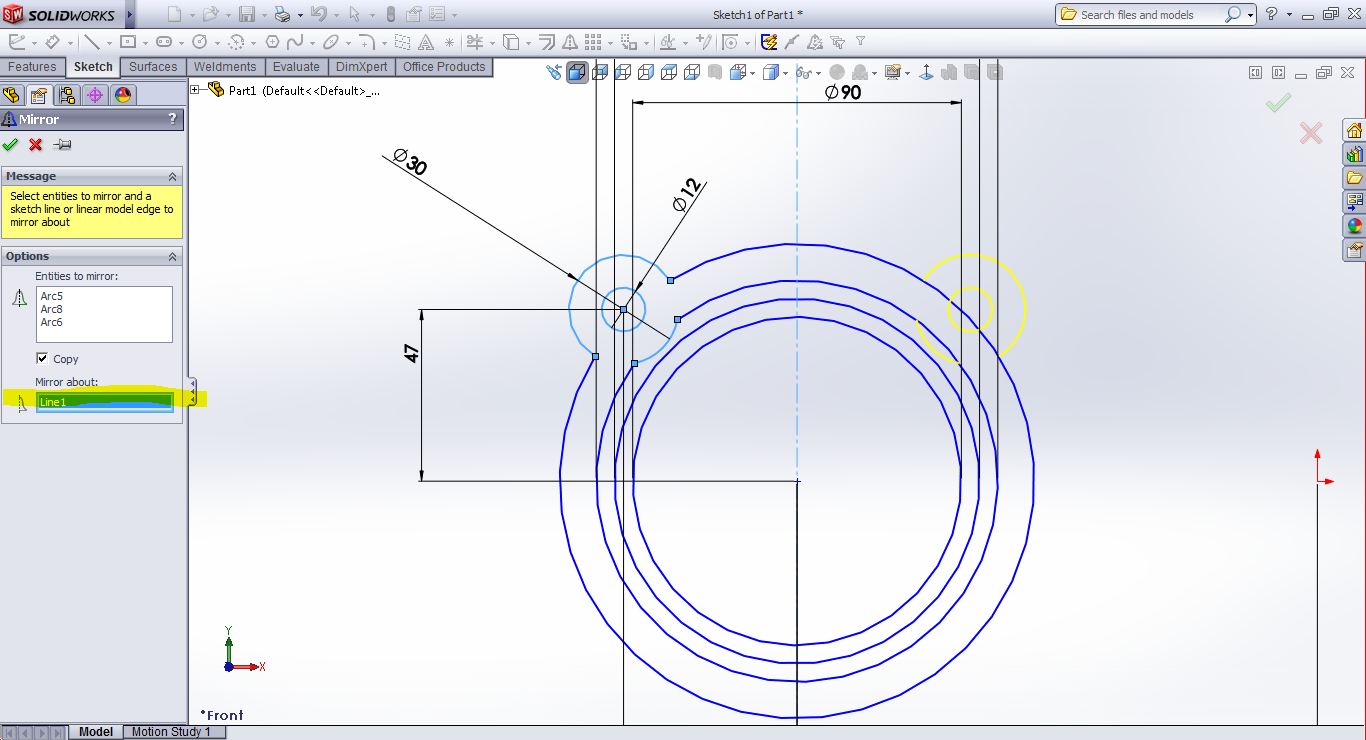Click the Zoom to Area icon
Image resolution: width=1366 pixels, height=740 pixels.
click(554, 71)
